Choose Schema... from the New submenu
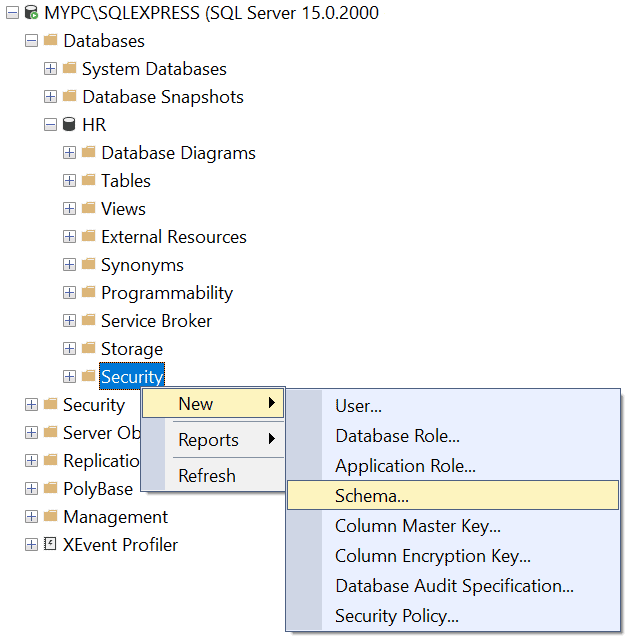This screenshot has height=640, width=632. tap(372, 495)
